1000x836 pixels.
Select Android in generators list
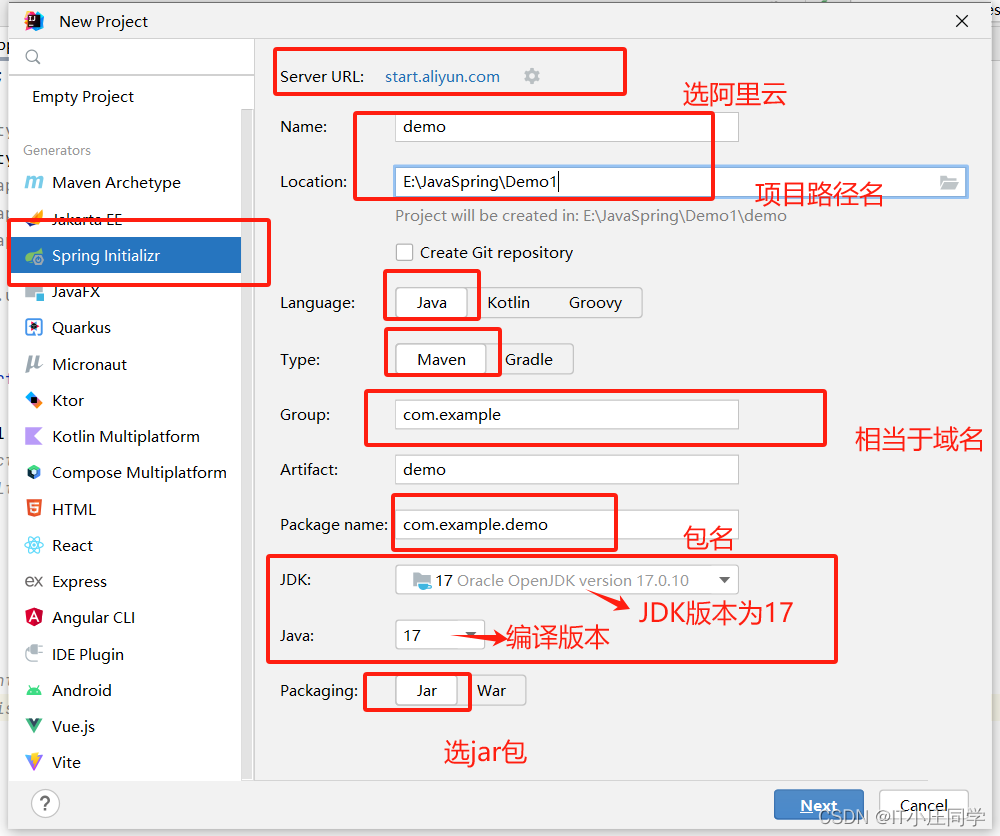click(126, 691)
